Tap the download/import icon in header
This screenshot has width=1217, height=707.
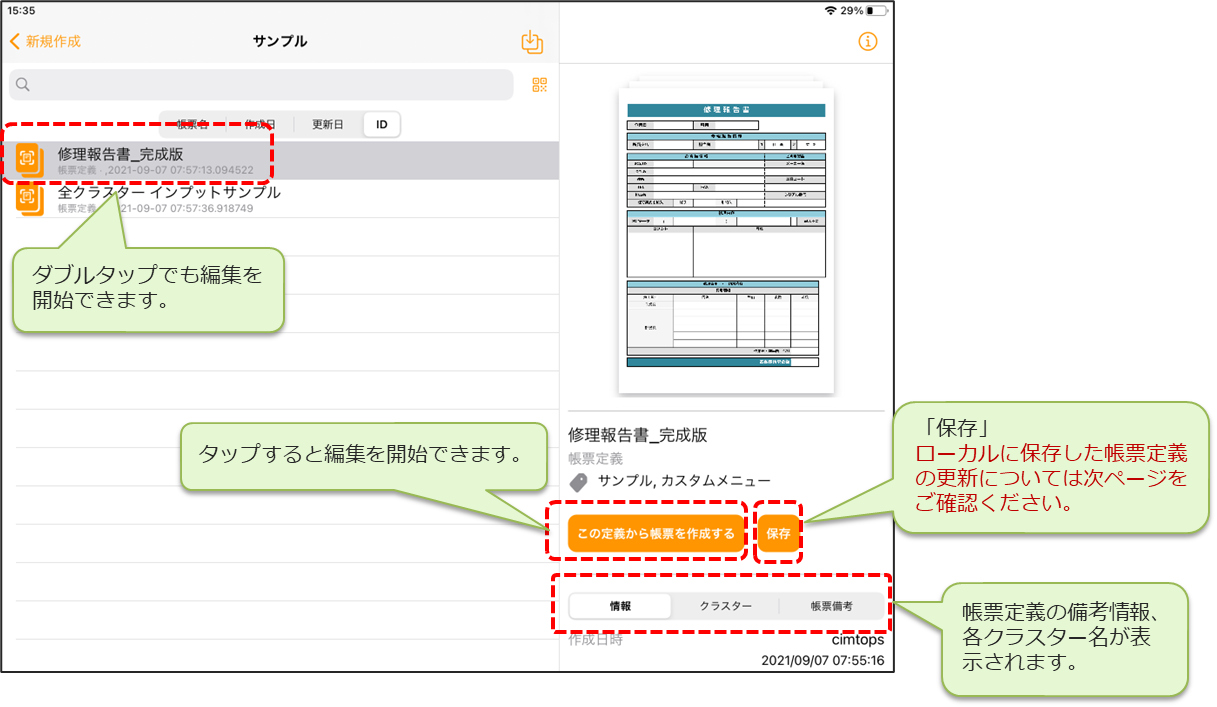[x=532, y=42]
